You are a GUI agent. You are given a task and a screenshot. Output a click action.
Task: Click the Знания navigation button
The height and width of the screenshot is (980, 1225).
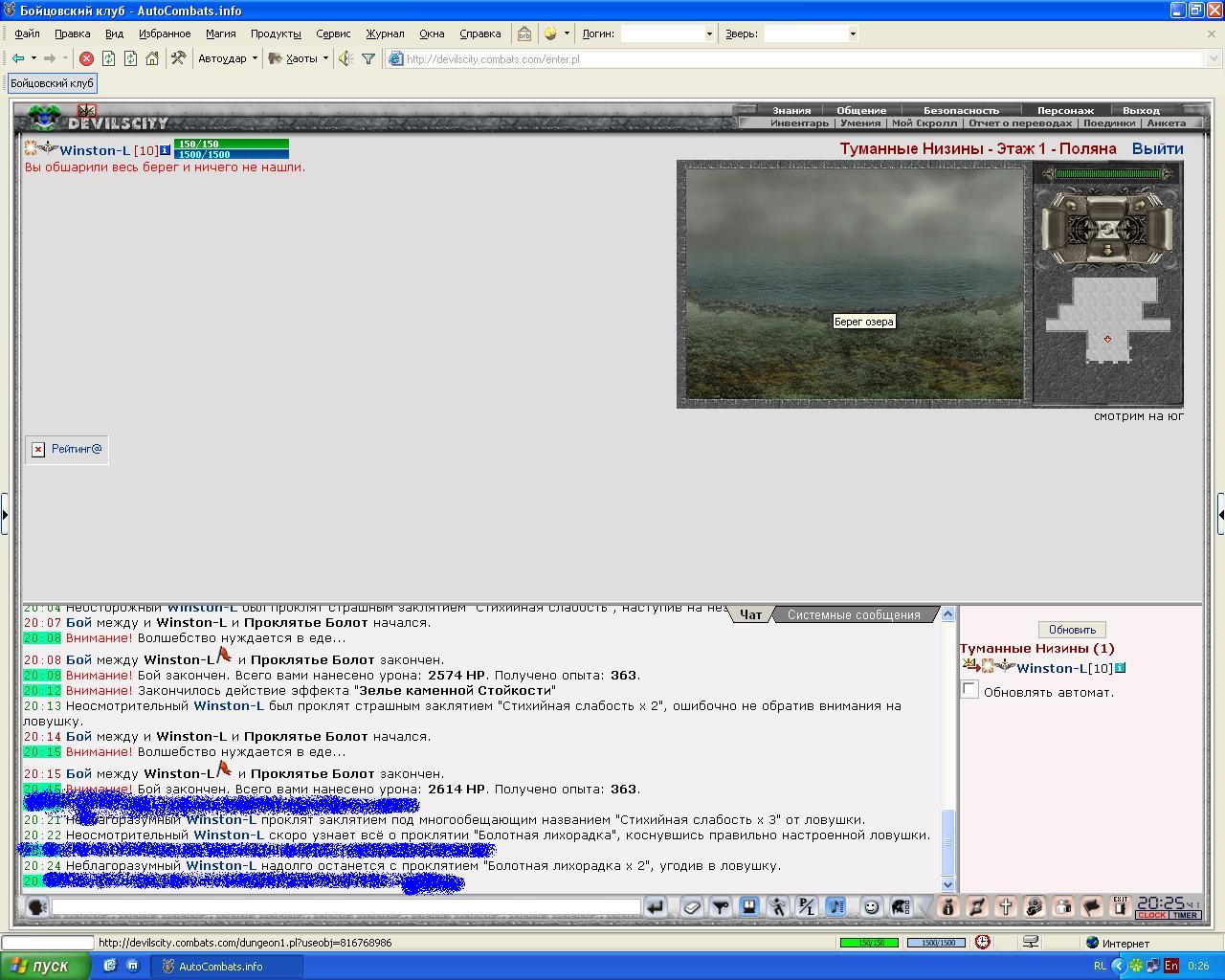coord(791,110)
